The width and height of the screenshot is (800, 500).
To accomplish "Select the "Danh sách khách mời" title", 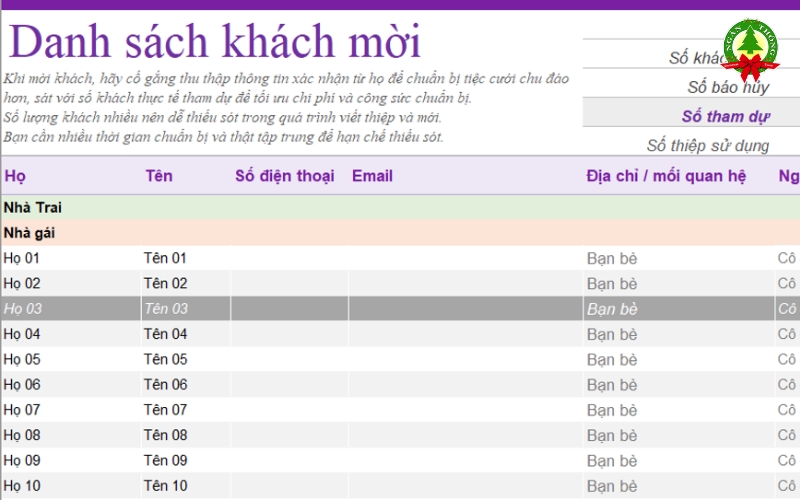I will click(214, 42).
